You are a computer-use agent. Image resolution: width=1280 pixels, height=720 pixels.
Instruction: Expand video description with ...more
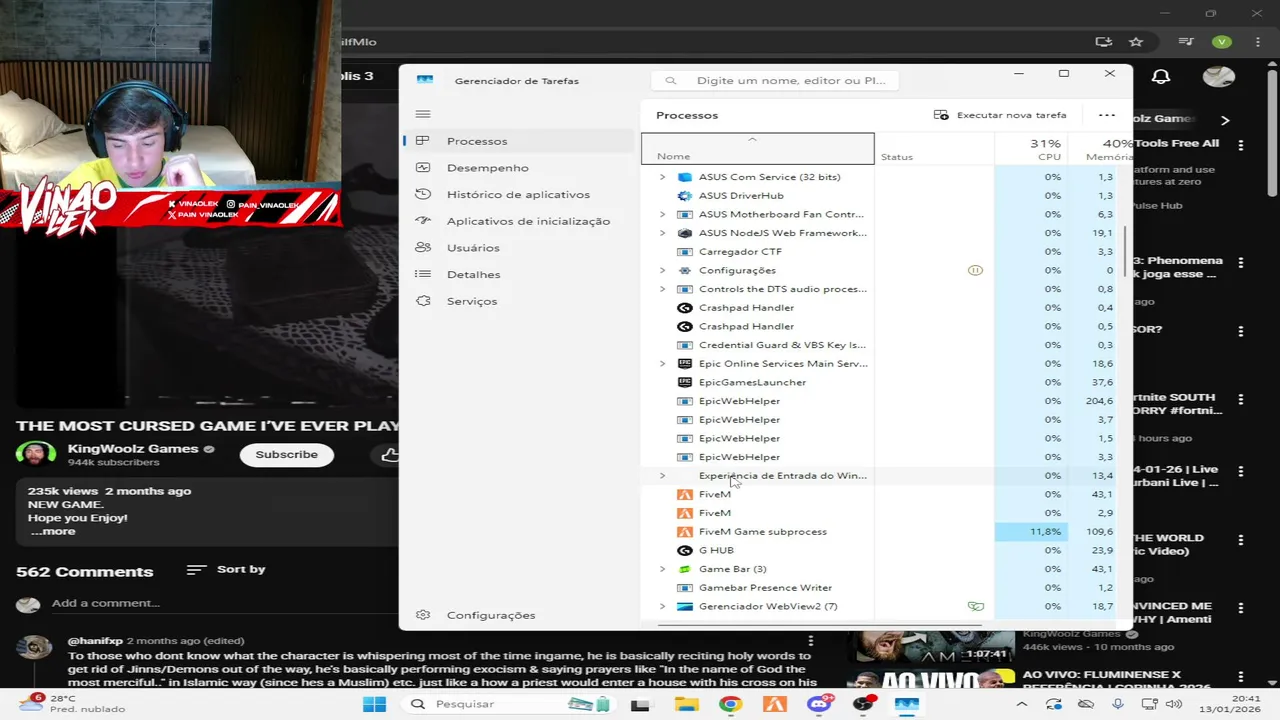(x=53, y=531)
